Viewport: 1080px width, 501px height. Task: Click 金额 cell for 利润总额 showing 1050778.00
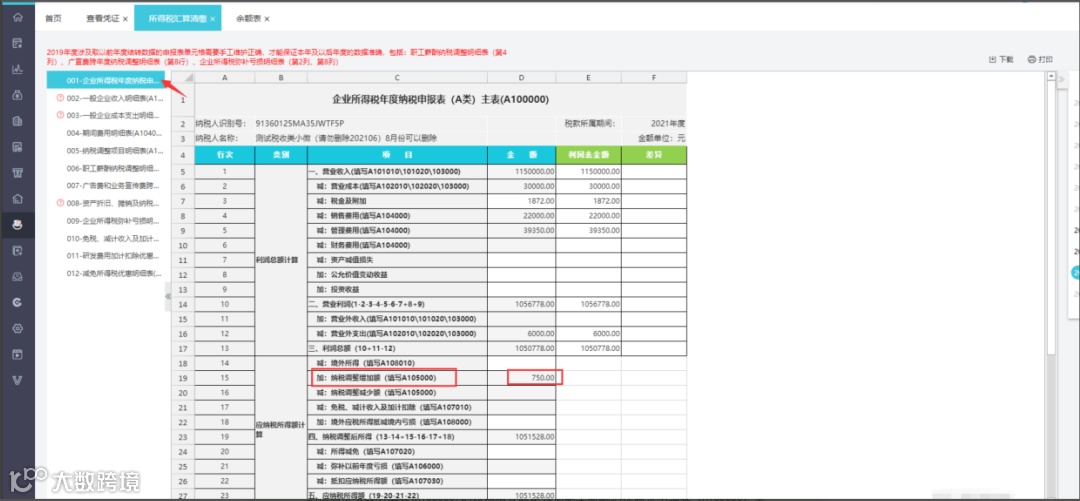521,349
